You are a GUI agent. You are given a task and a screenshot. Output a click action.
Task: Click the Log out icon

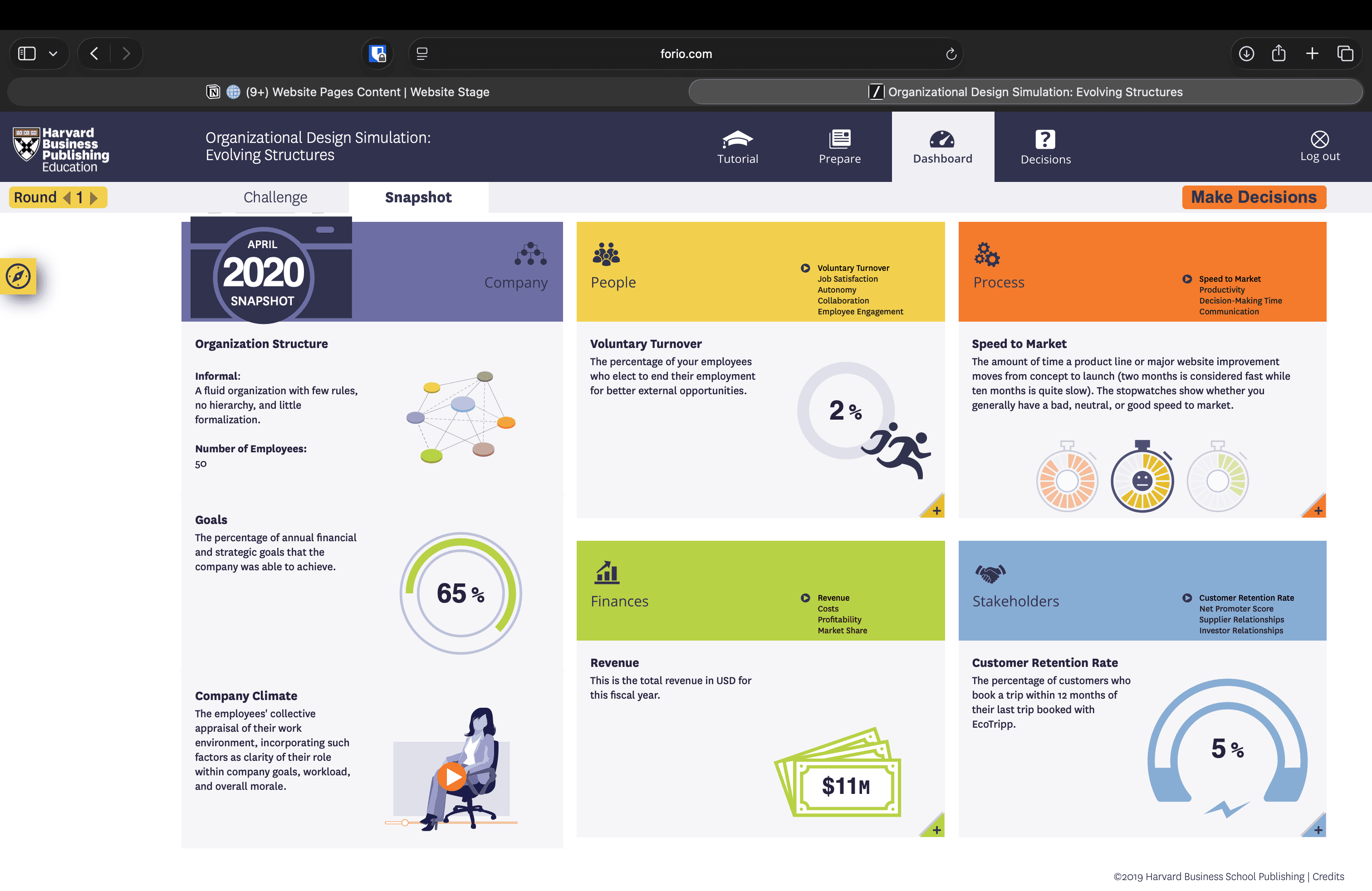click(x=1319, y=139)
